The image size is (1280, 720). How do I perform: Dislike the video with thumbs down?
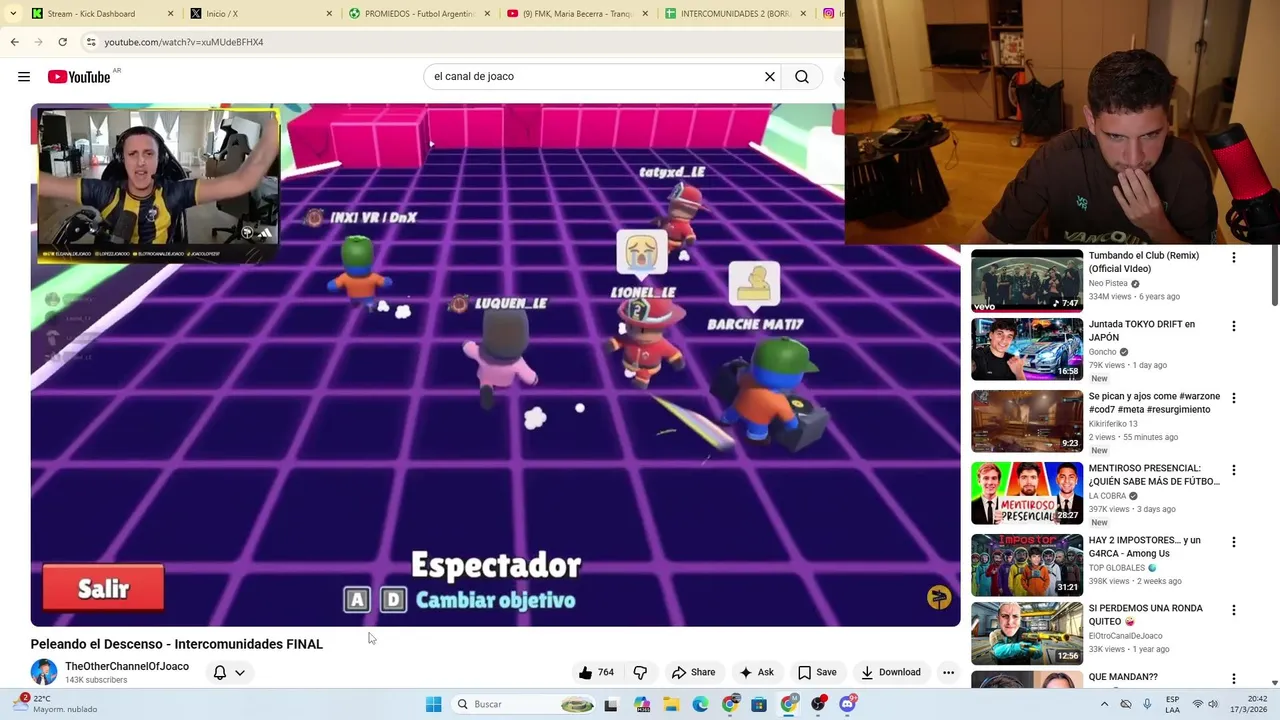click(x=640, y=672)
